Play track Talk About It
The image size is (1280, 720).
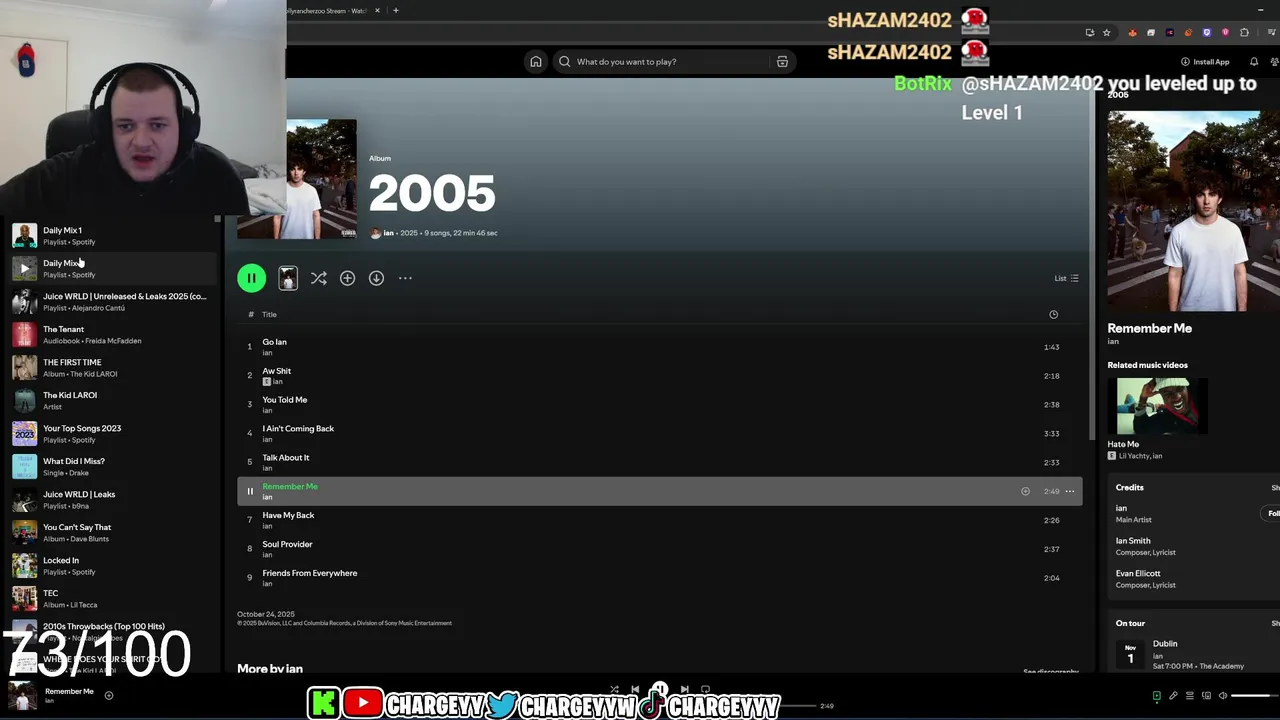(x=660, y=462)
